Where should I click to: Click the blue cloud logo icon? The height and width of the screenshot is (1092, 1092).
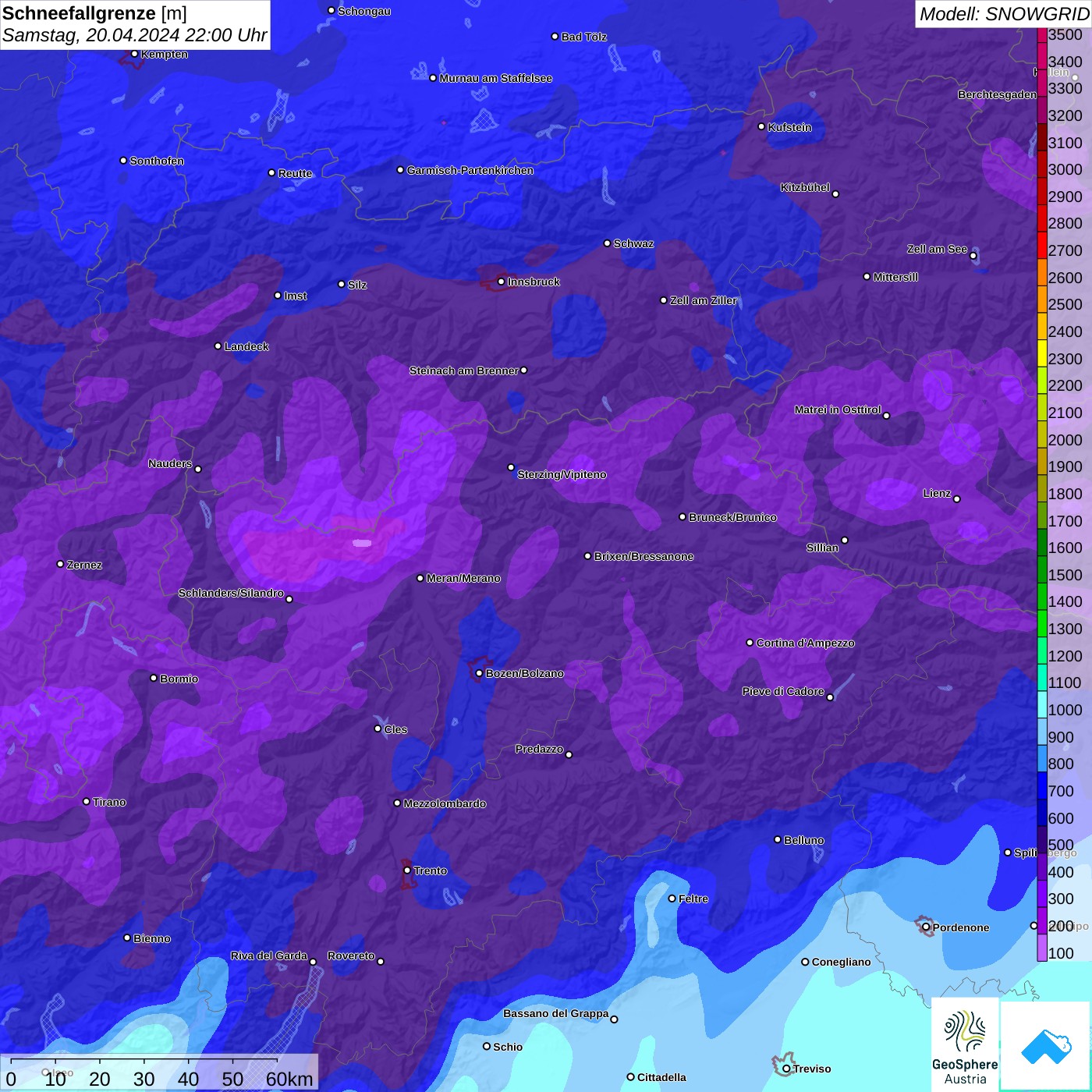1046,1046
